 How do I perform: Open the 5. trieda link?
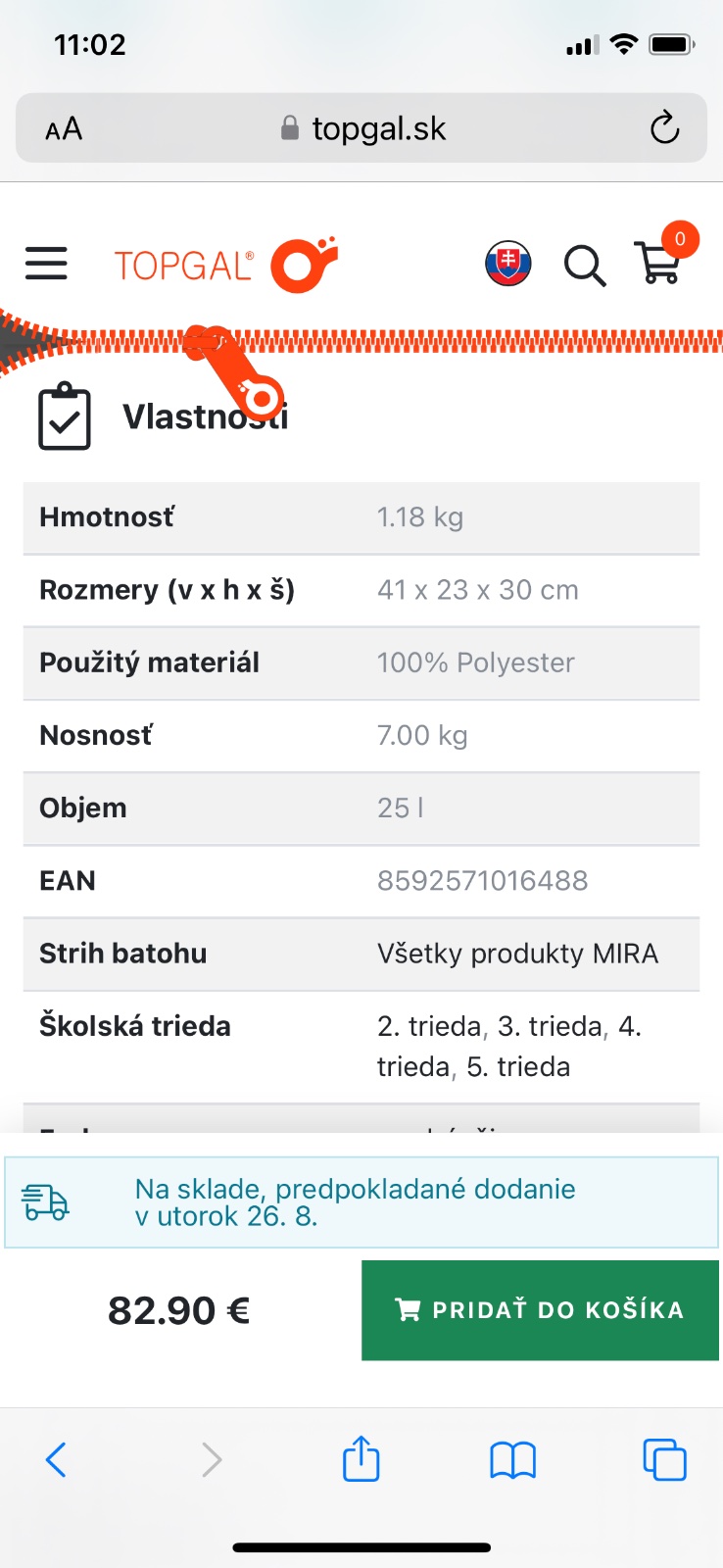click(518, 1066)
